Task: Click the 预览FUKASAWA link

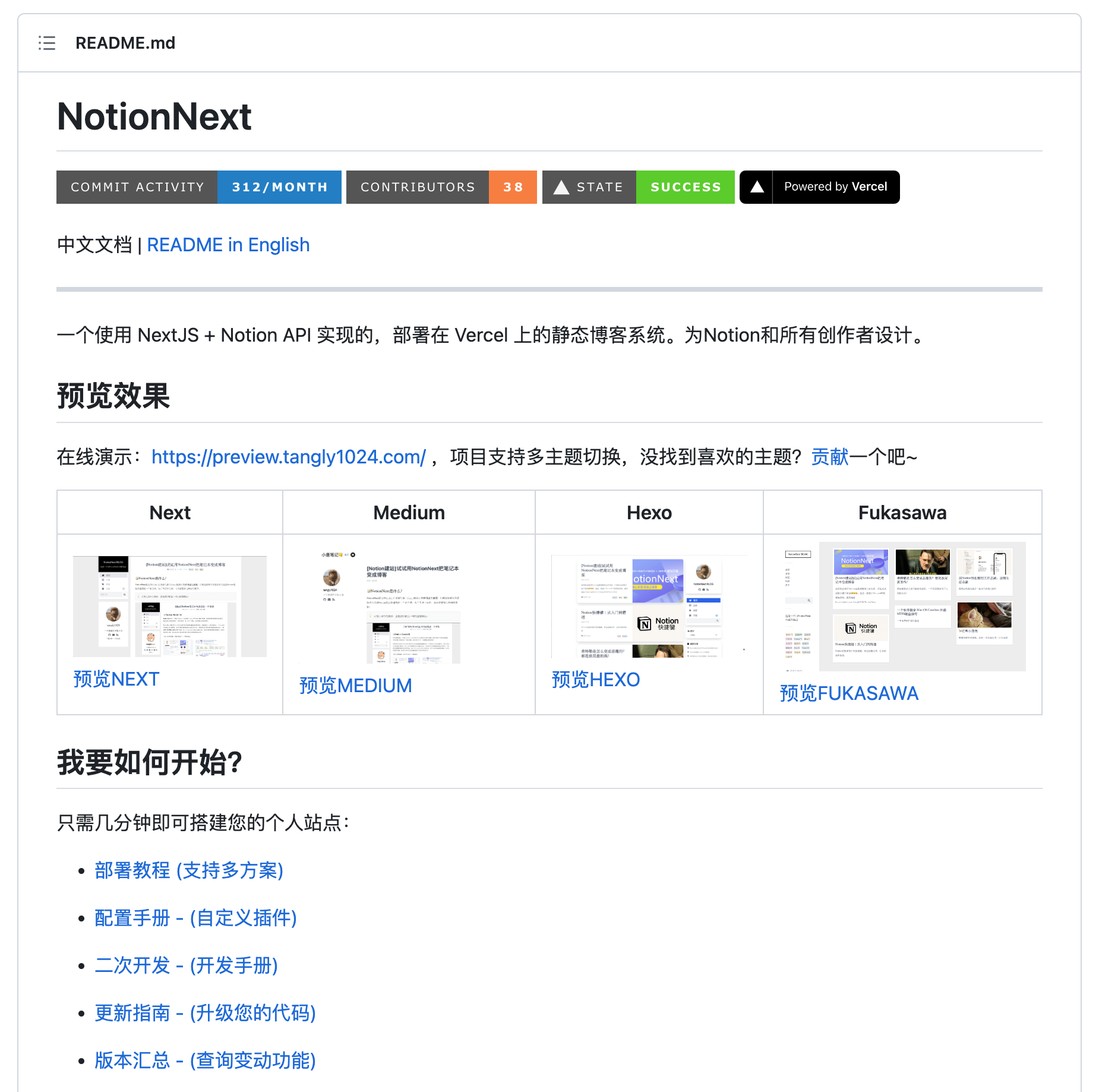Action: point(849,693)
